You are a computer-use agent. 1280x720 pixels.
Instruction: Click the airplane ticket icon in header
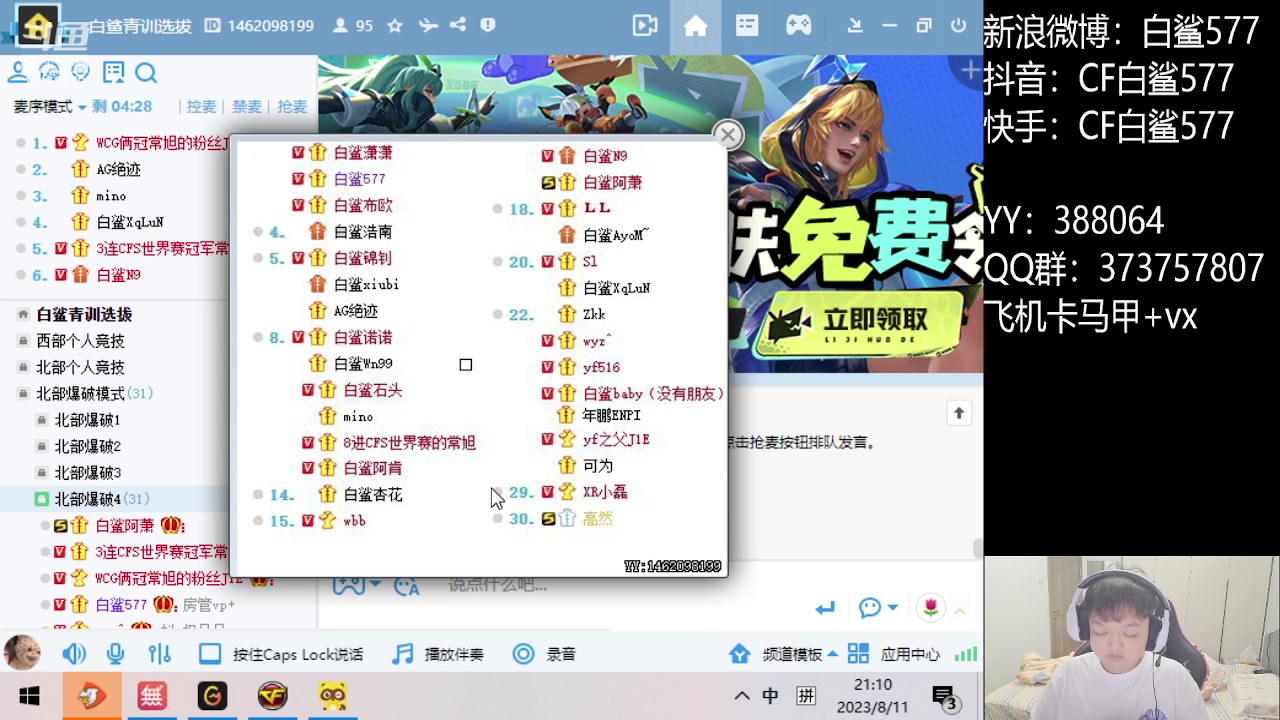428,25
